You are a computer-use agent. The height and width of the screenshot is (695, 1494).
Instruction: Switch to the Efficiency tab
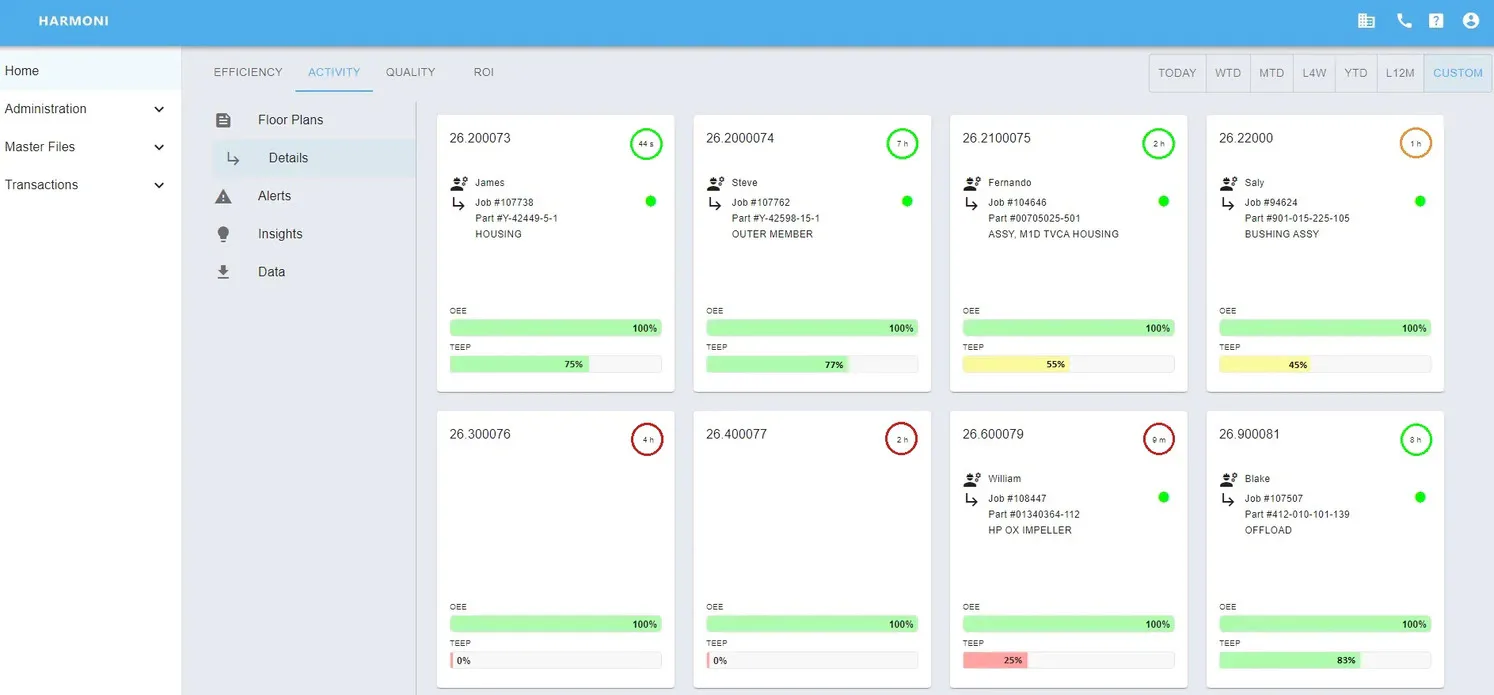(248, 72)
